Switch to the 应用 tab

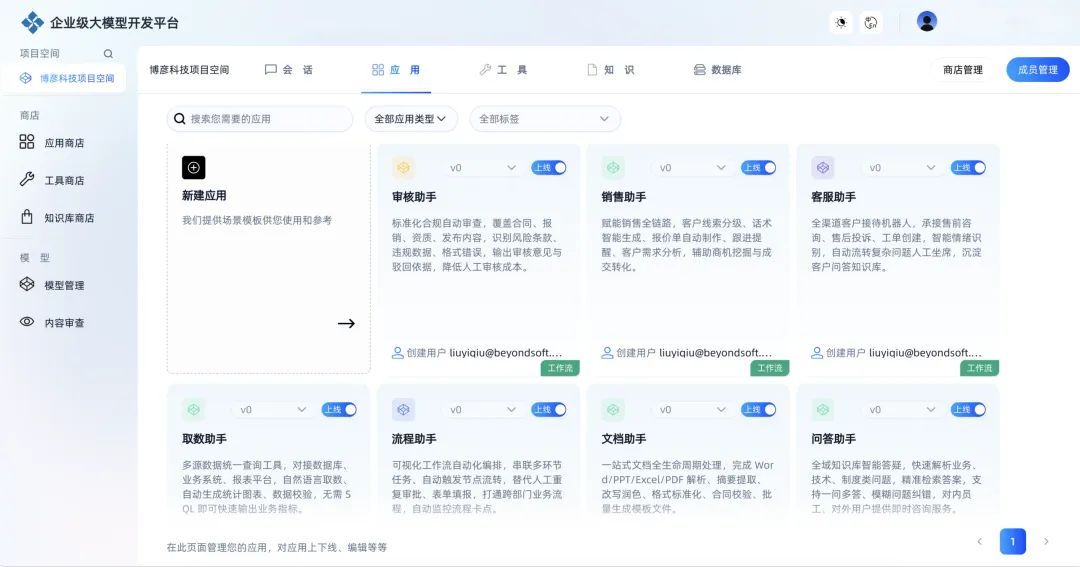[x=396, y=70]
